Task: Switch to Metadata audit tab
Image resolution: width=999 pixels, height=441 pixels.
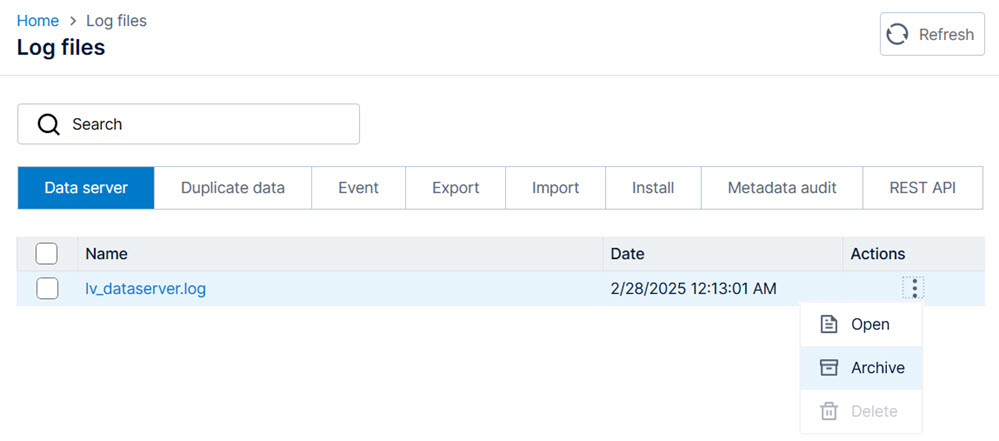Action: [x=781, y=188]
